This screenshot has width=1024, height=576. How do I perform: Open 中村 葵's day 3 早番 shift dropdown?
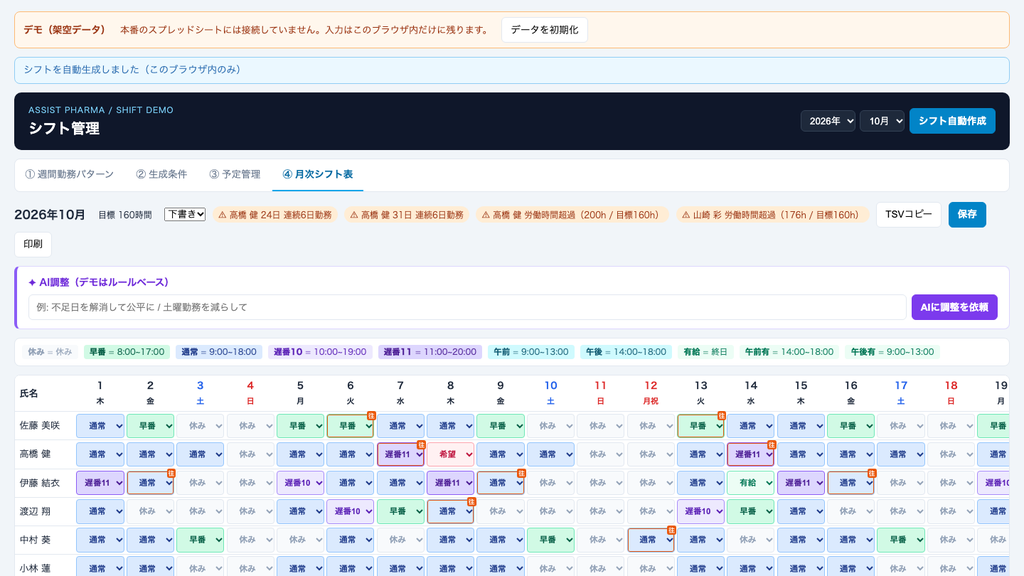[x=200, y=541]
